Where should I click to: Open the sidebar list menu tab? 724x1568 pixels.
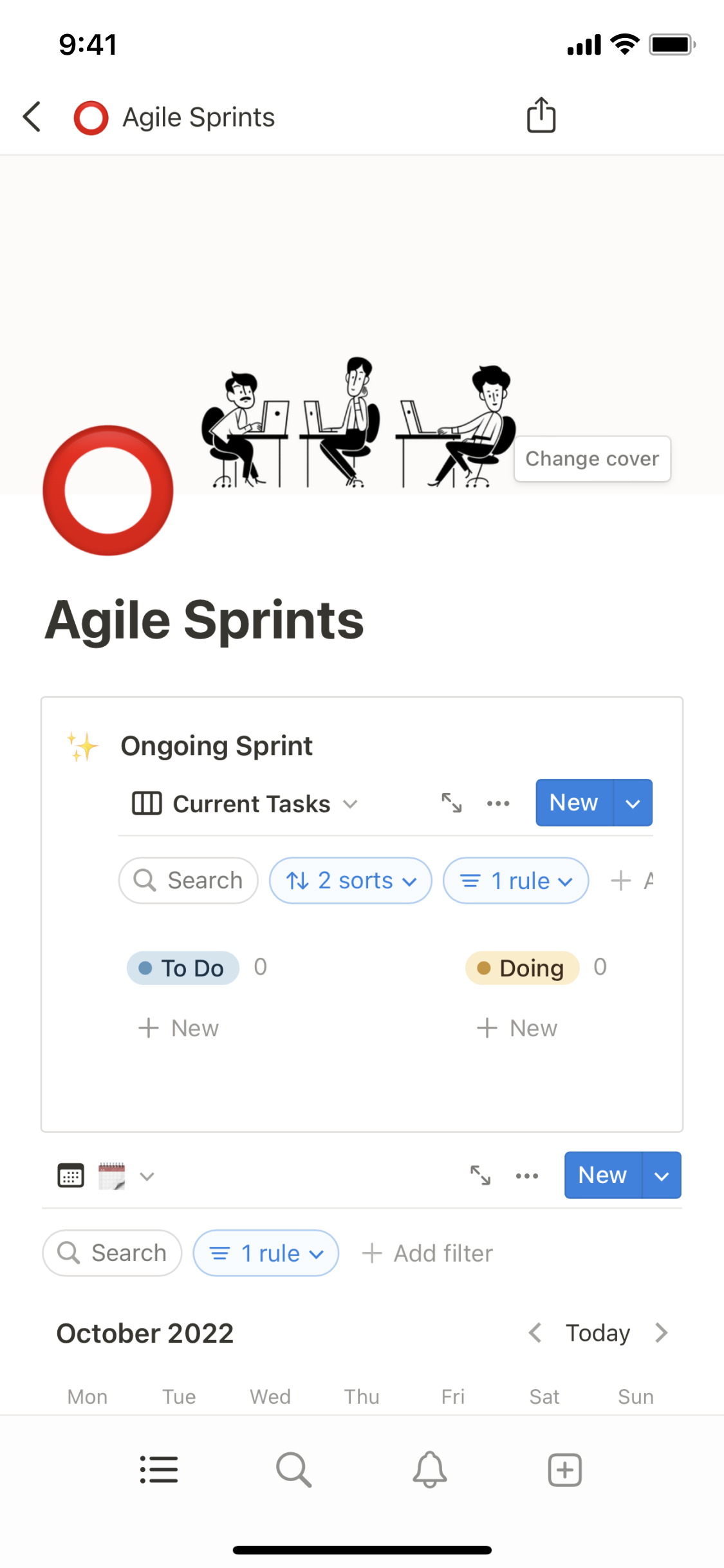159,1470
